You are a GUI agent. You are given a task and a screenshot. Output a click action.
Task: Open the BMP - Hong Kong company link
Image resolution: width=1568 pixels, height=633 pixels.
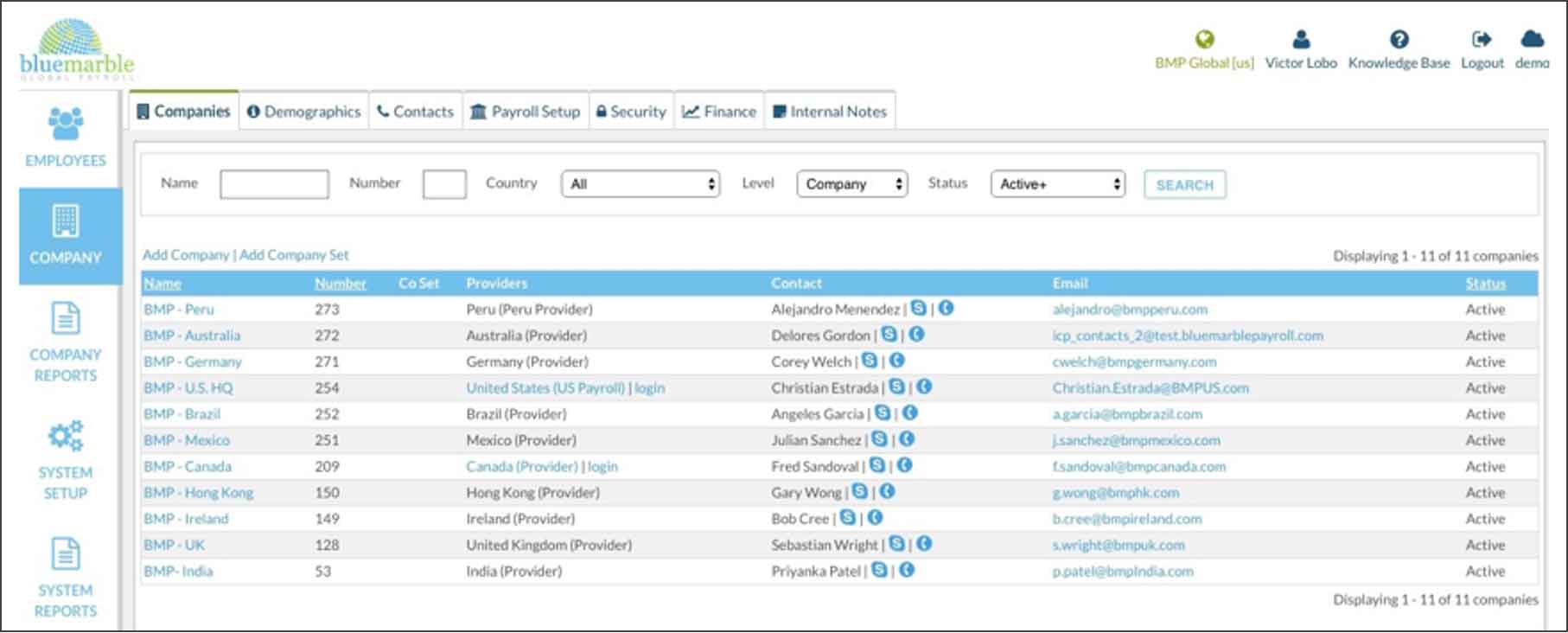(199, 493)
